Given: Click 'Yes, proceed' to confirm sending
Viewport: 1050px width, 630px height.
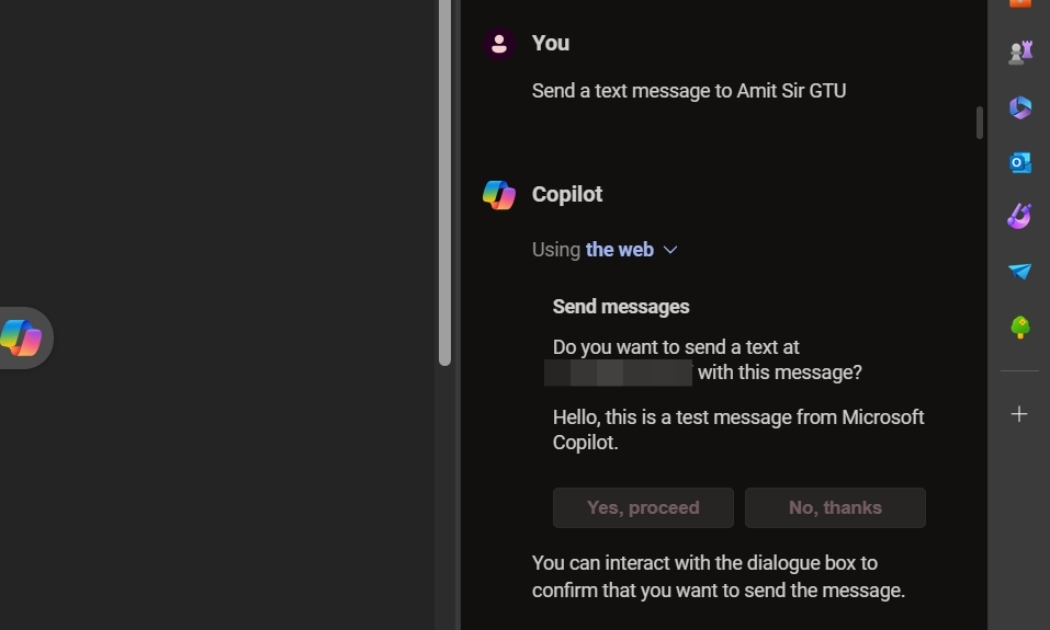Looking at the screenshot, I should coord(643,507).
